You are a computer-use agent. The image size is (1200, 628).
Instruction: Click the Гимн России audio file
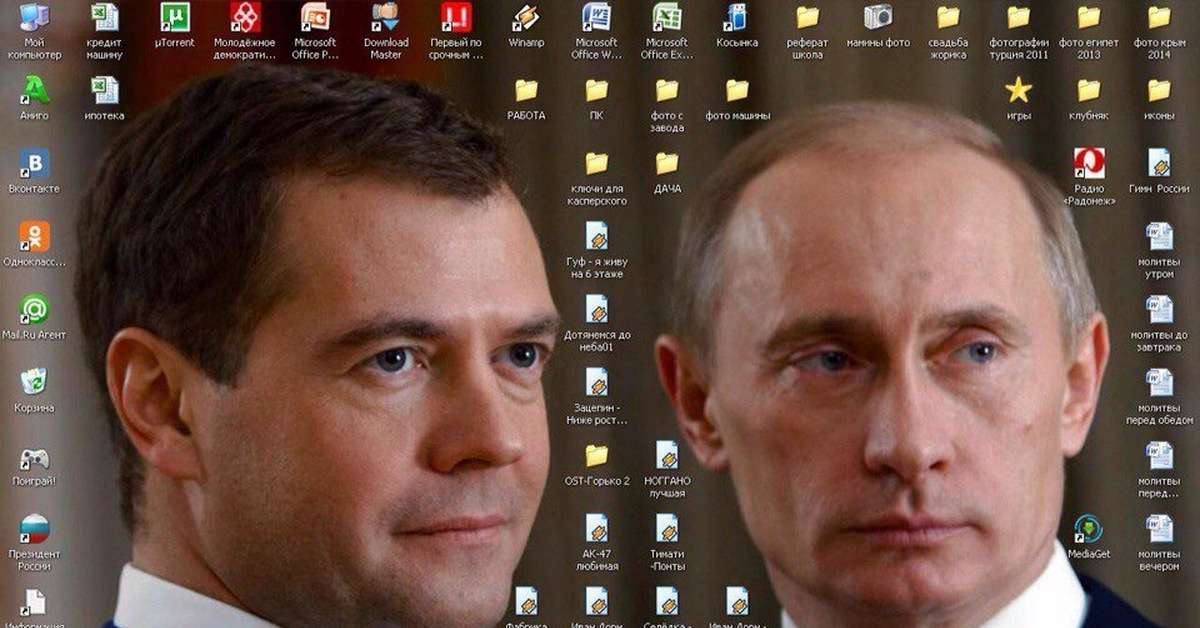tap(1158, 163)
